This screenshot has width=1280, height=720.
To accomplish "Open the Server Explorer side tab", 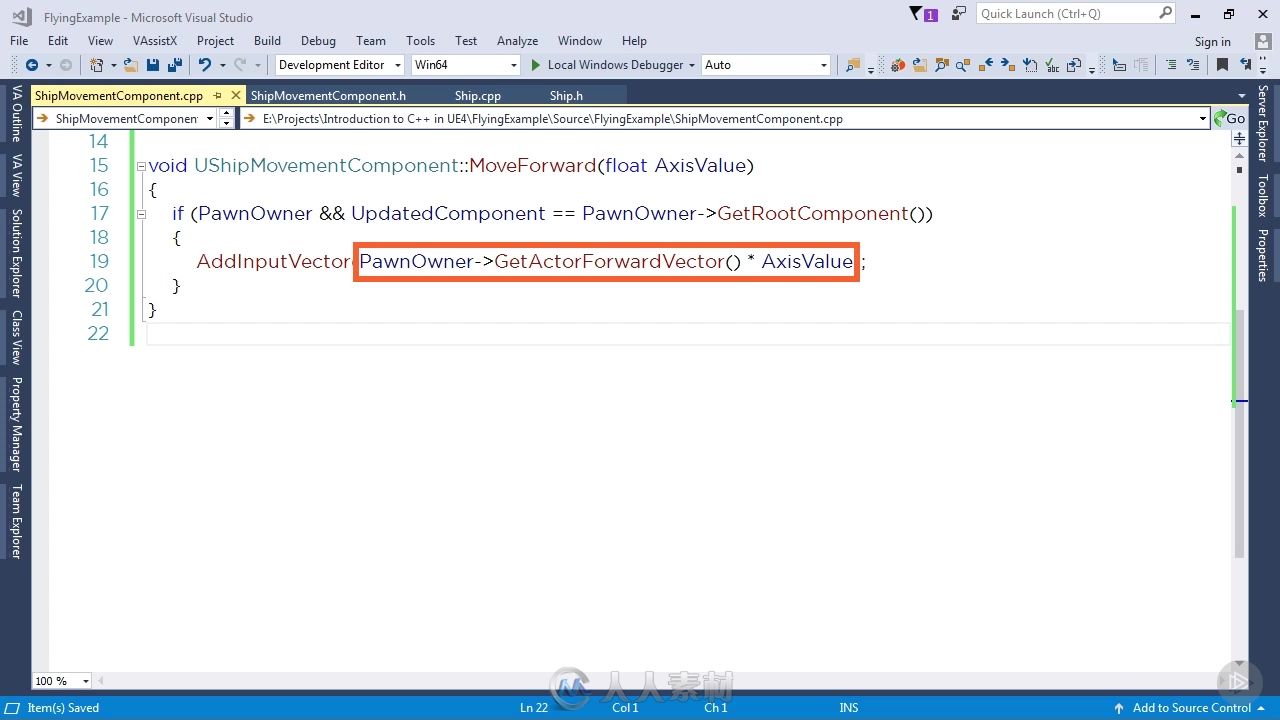I will click(1262, 123).
